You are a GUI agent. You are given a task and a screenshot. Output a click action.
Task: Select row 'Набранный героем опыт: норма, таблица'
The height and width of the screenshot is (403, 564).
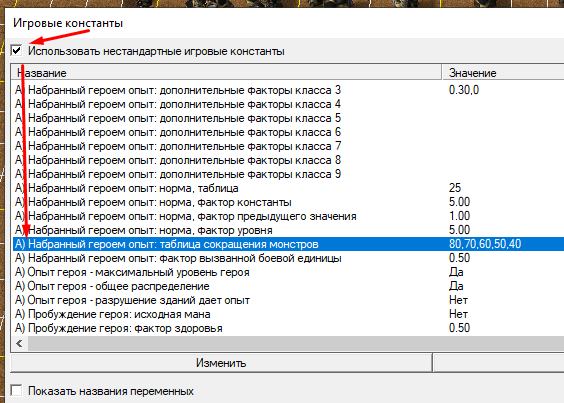288,188
